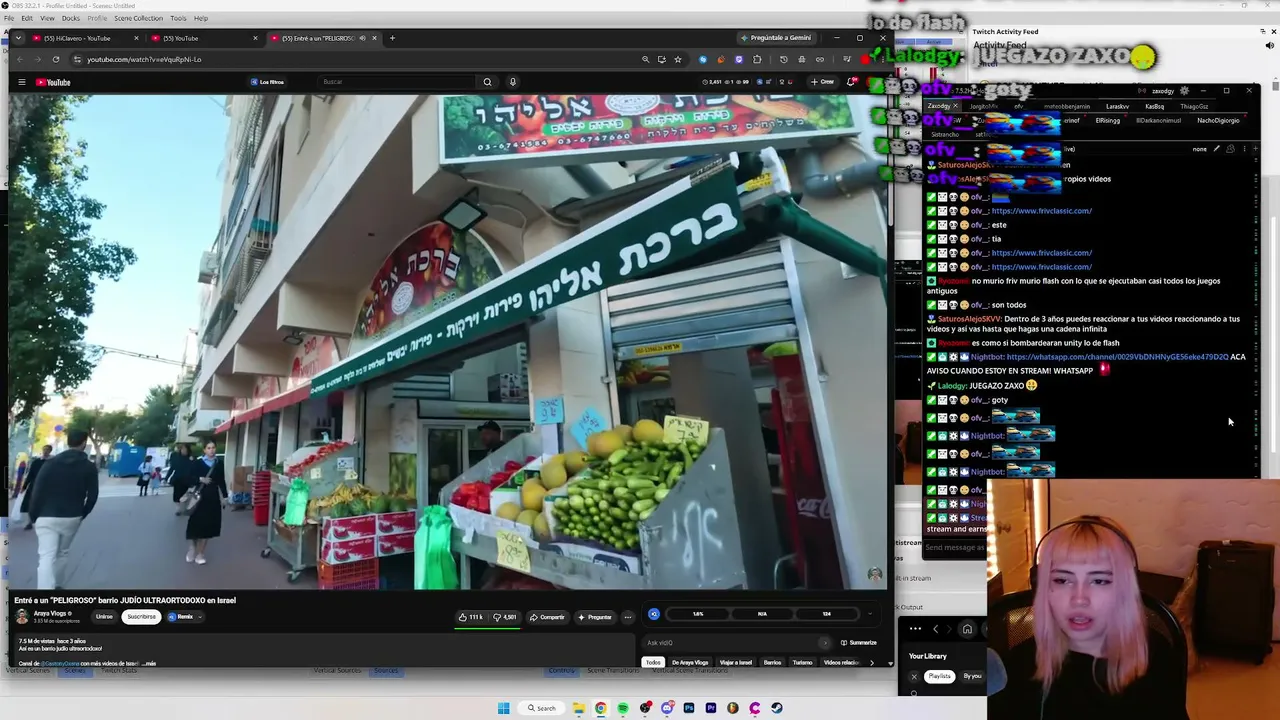Select the 'Barrios' chip
The width and height of the screenshot is (1280, 720).
[x=772, y=662]
